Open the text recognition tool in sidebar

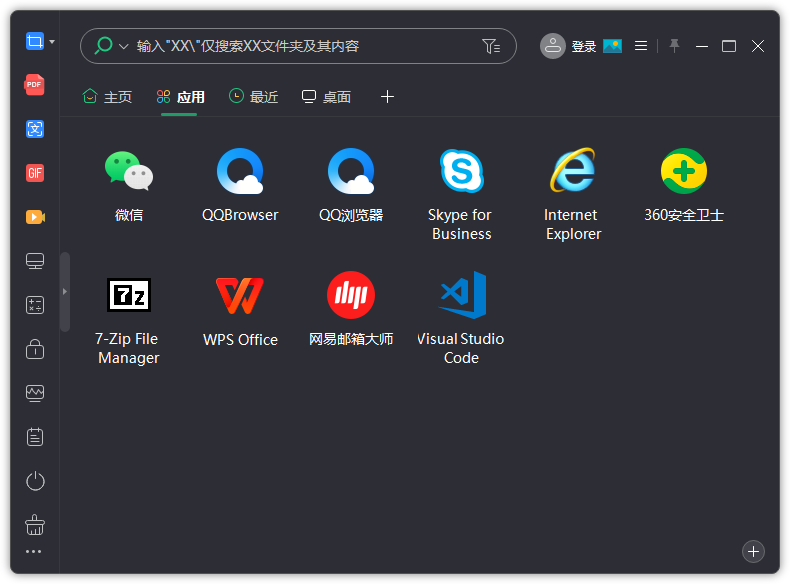[x=35, y=129]
